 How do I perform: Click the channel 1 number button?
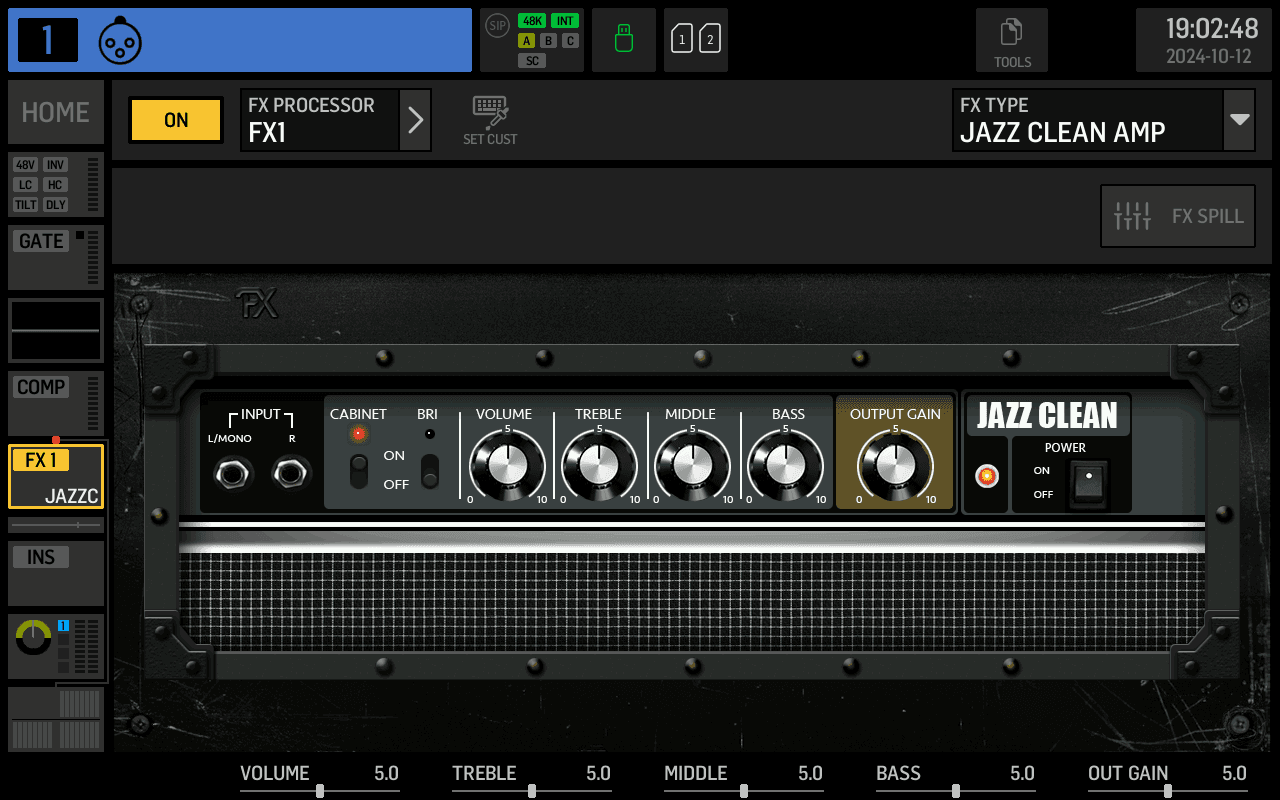(x=48, y=40)
